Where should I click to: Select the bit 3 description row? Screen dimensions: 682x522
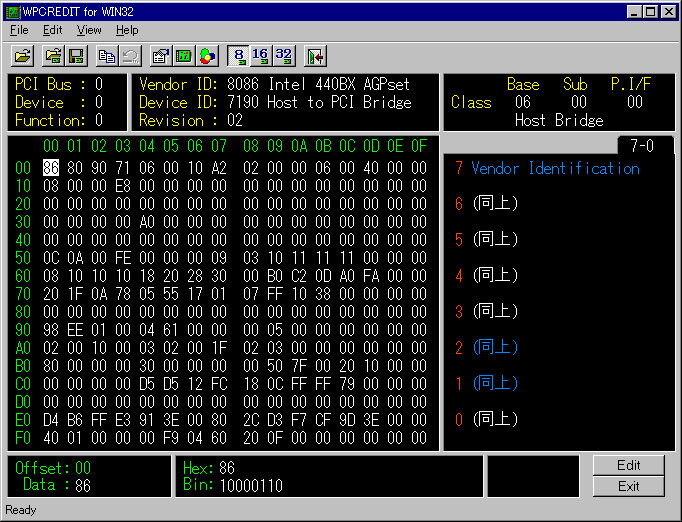pos(486,311)
